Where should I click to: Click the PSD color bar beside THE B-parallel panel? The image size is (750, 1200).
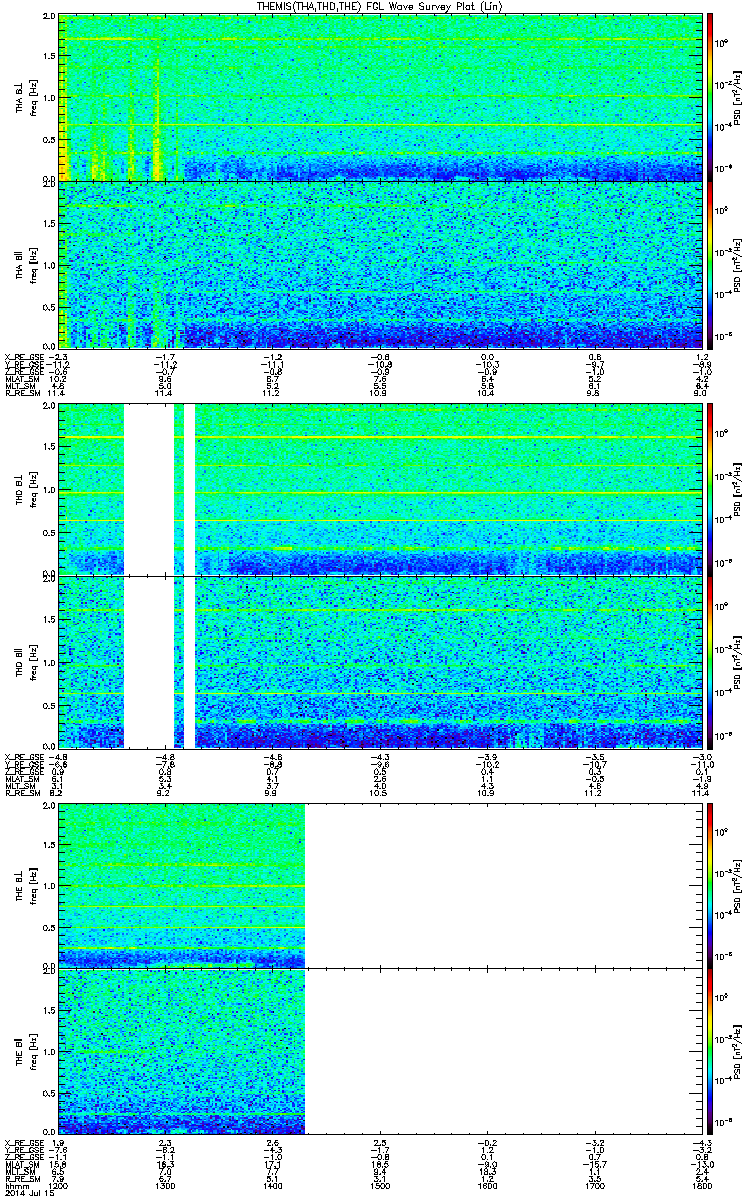point(711,1051)
